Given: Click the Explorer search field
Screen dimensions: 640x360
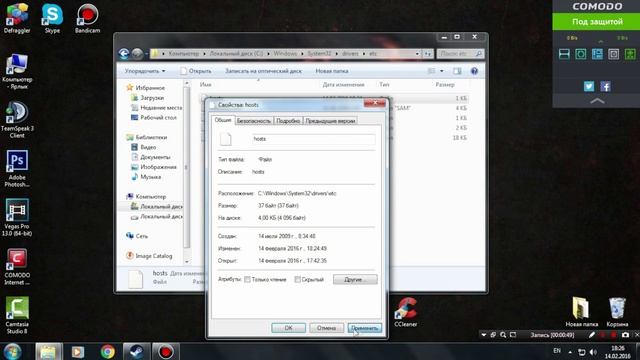Looking at the screenshot, I should point(460,53).
